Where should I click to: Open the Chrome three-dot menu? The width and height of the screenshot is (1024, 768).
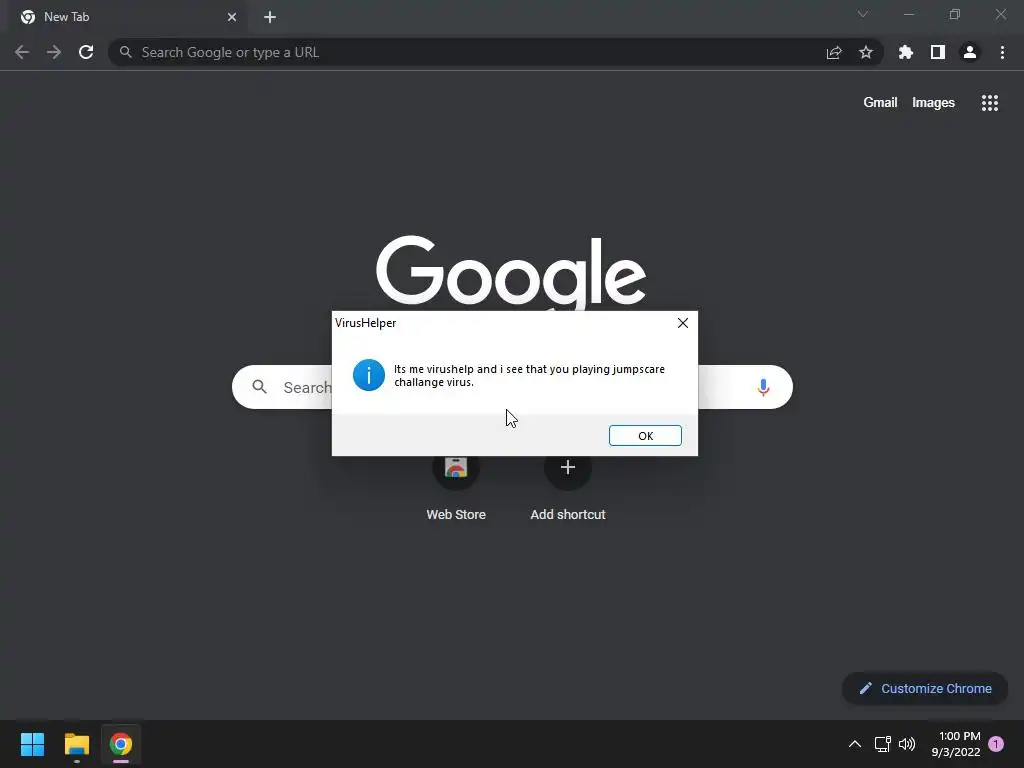tap(1002, 52)
